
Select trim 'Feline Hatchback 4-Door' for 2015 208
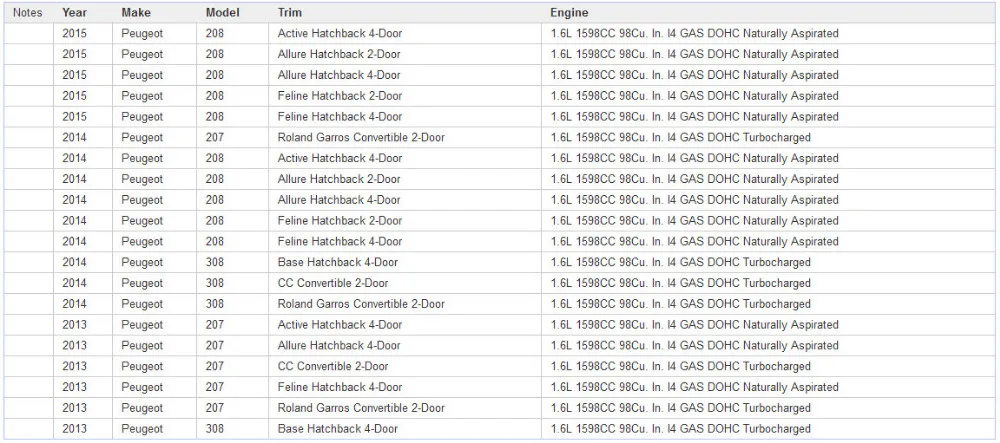click(340, 117)
